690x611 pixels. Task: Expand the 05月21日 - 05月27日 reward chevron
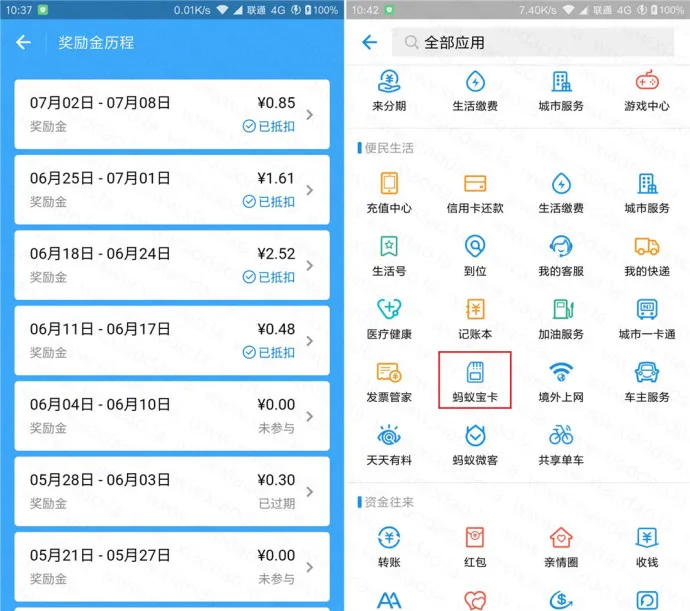tap(310, 567)
